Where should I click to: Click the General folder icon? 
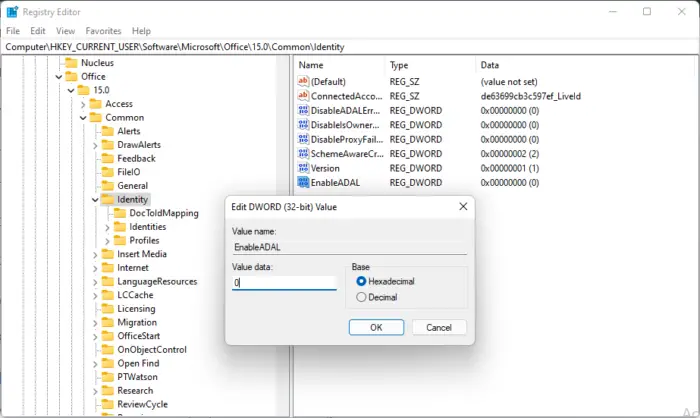(108, 186)
